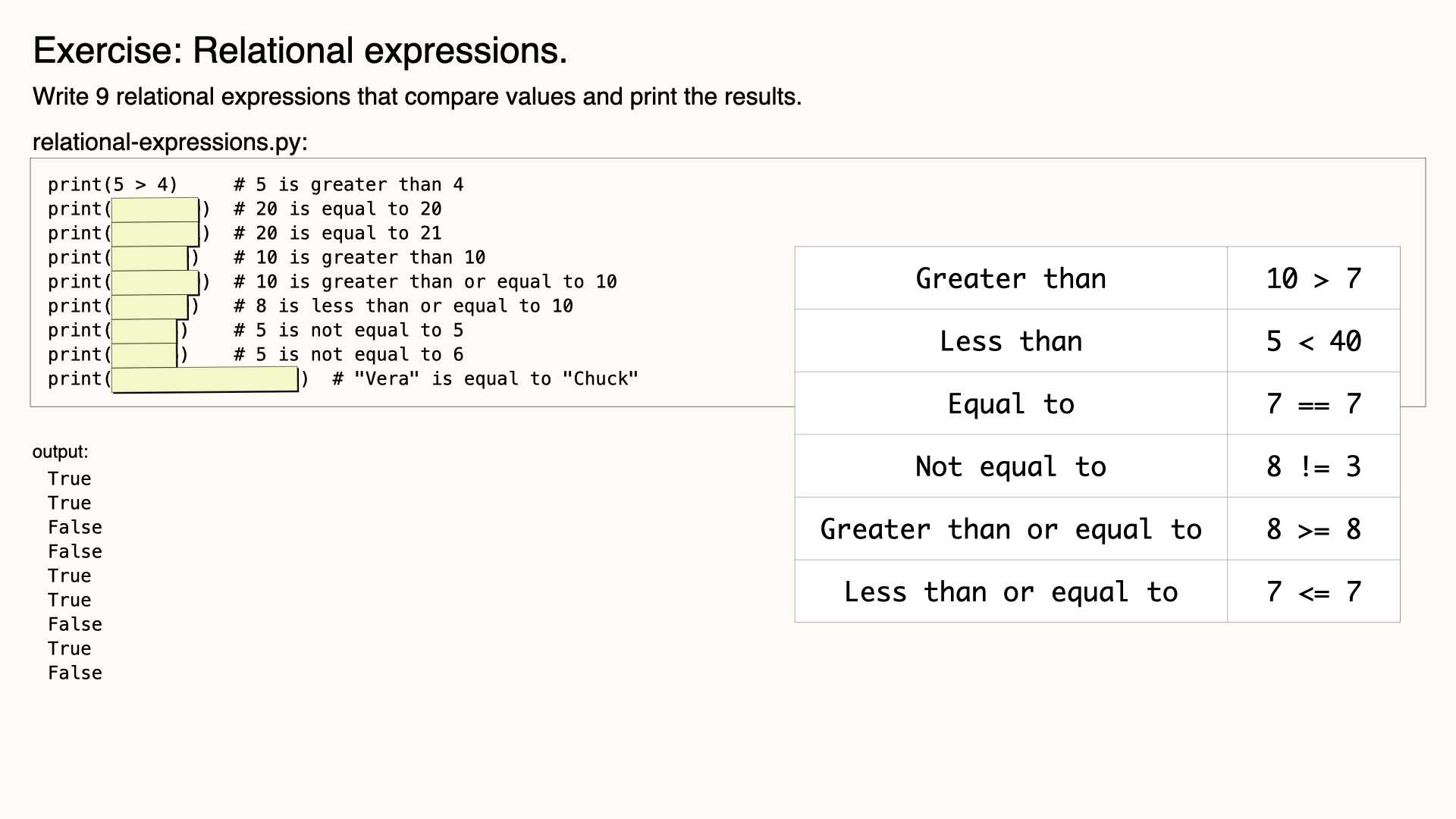
Task: Click the blank for 5 not equal to 5
Action: coord(145,331)
